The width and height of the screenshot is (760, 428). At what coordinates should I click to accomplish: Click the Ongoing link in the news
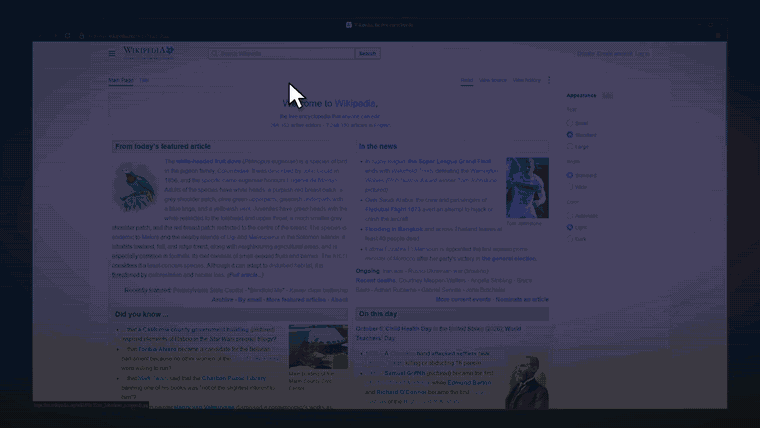click(367, 271)
